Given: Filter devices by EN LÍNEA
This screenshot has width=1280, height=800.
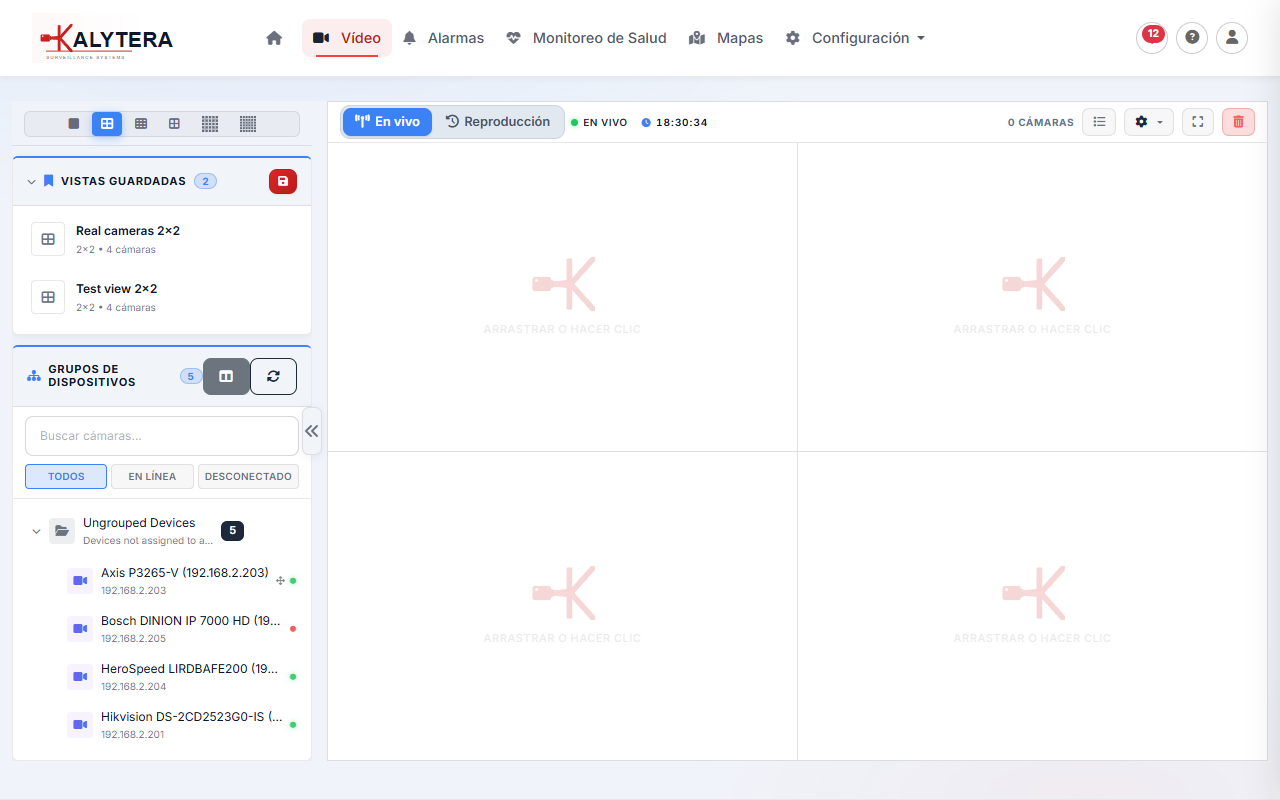Looking at the screenshot, I should pyautogui.click(x=152, y=477).
